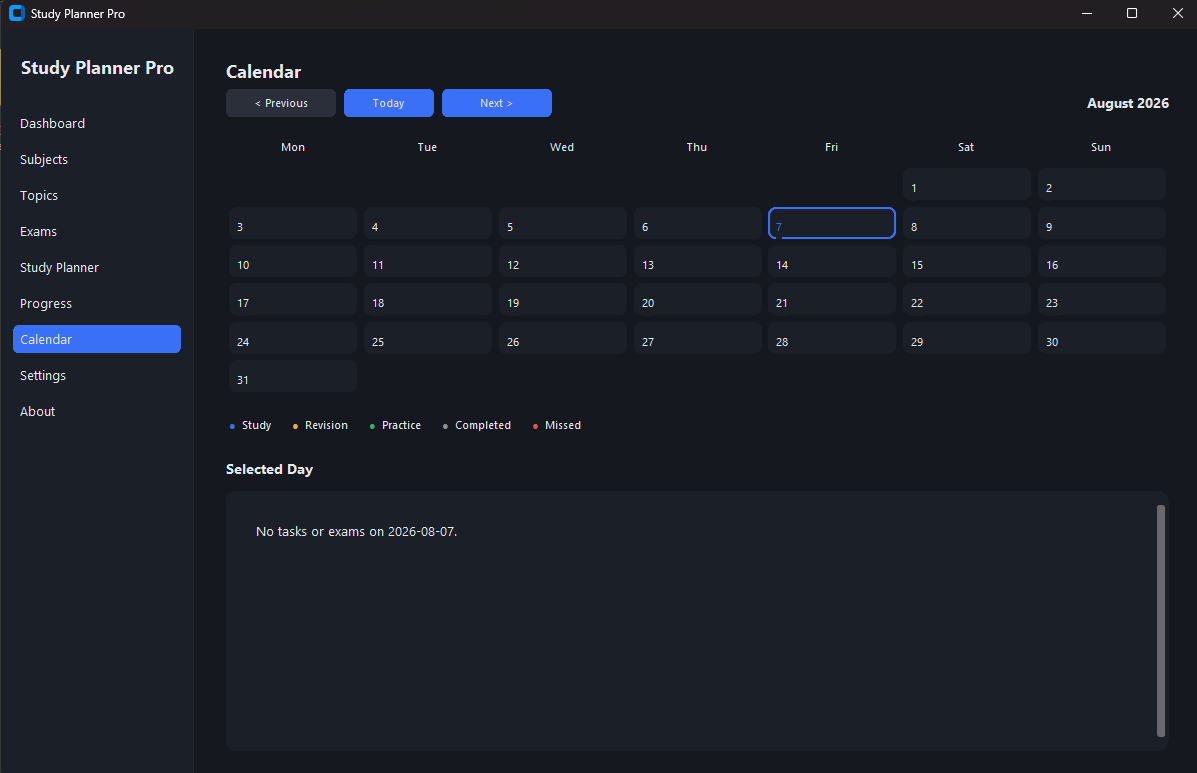Open Settings from the sidebar
This screenshot has height=773, width=1197.
[97, 375]
